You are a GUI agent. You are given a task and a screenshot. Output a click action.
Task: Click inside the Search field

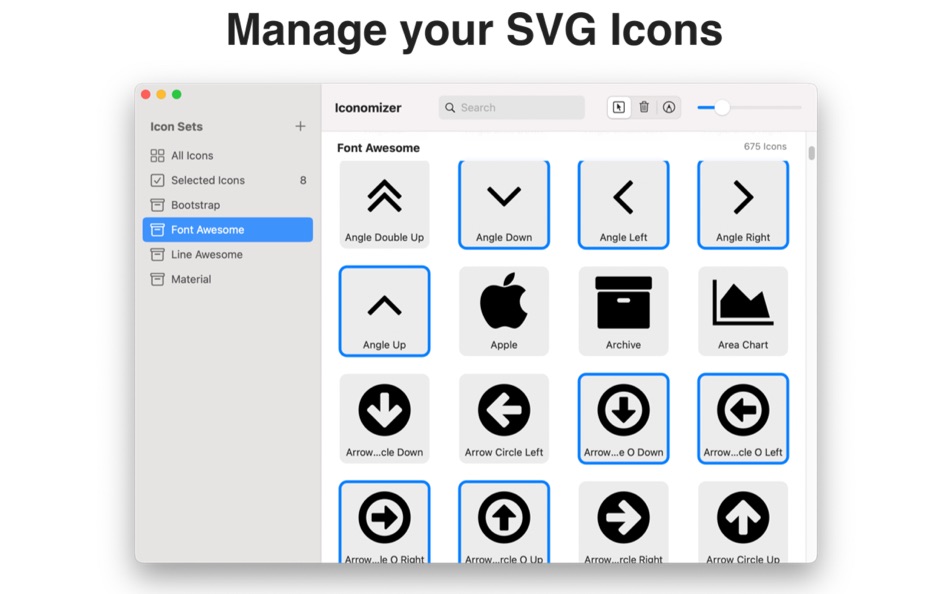[x=511, y=107]
